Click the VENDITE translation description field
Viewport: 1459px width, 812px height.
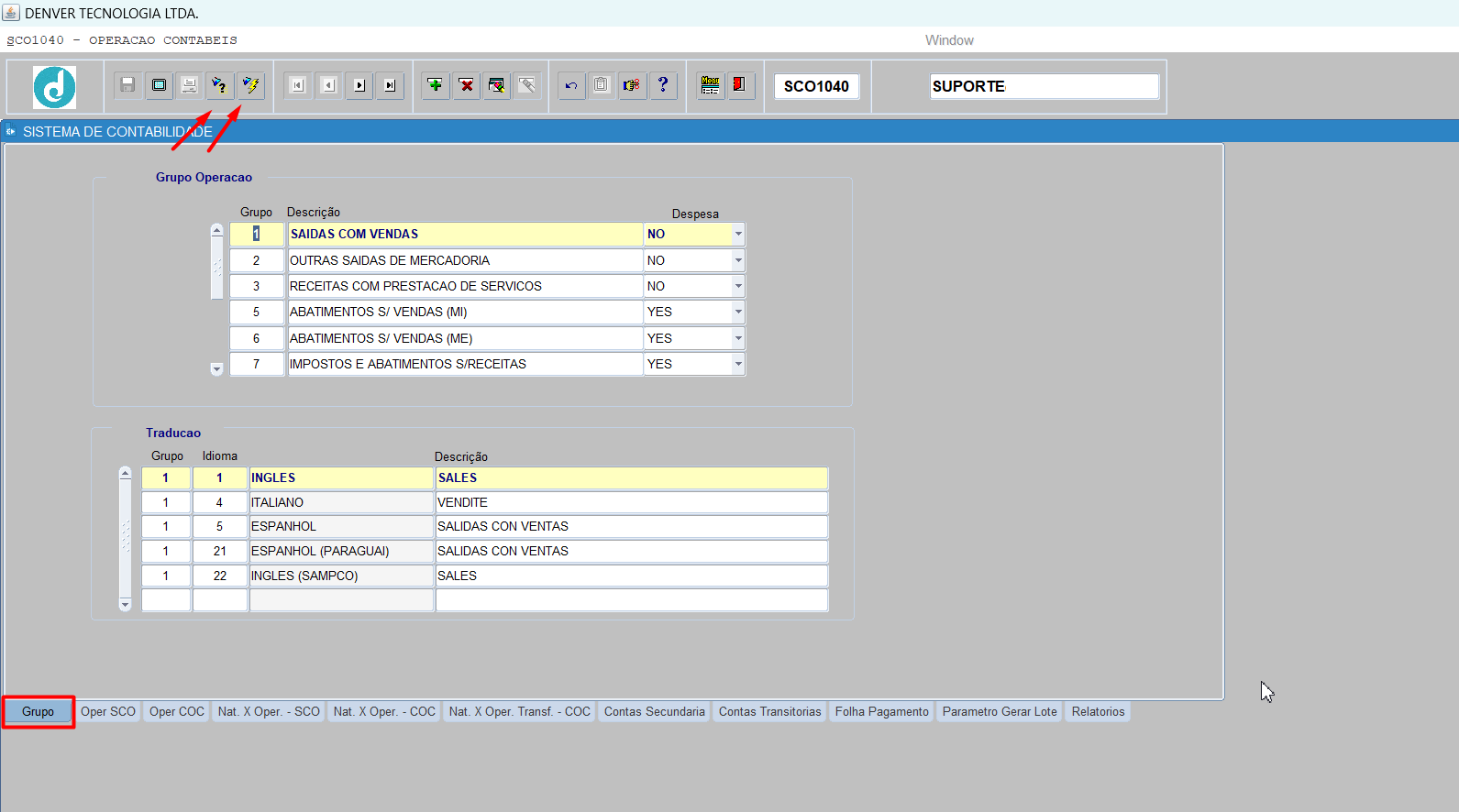coord(631,502)
